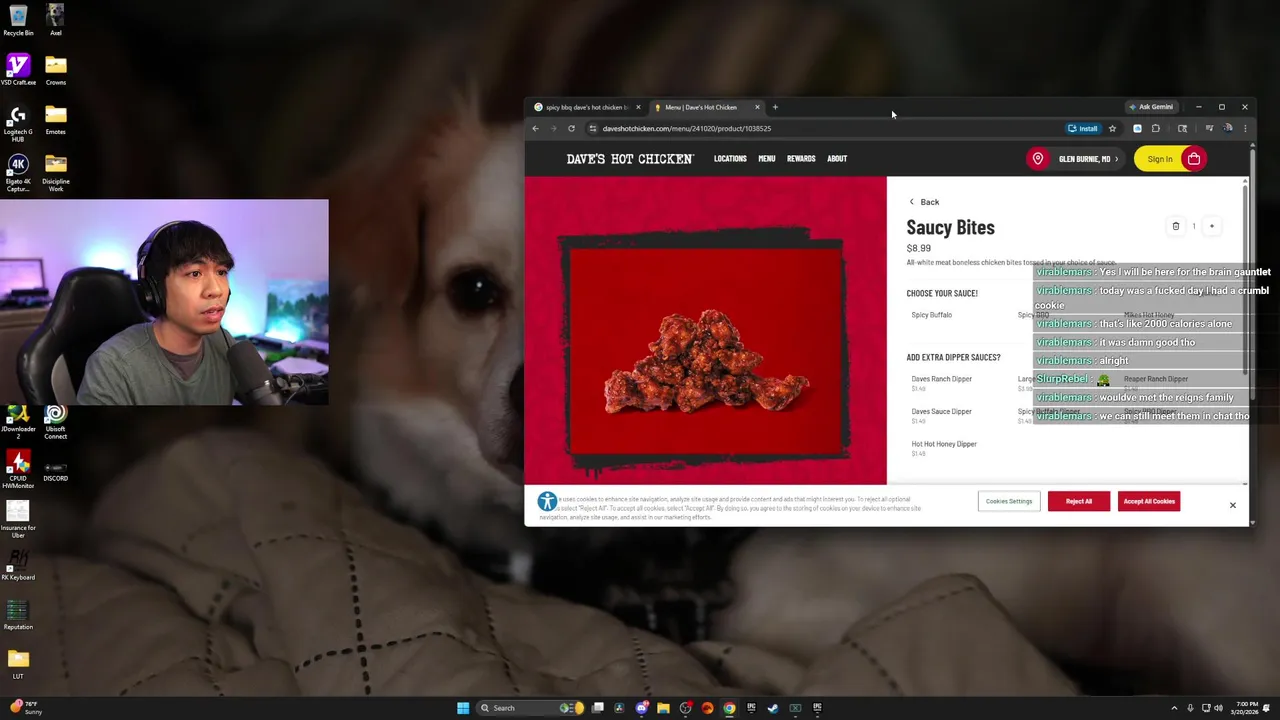Launch Ubisoft Connect desktop icon
The width and height of the screenshot is (1280, 720).
[56, 422]
